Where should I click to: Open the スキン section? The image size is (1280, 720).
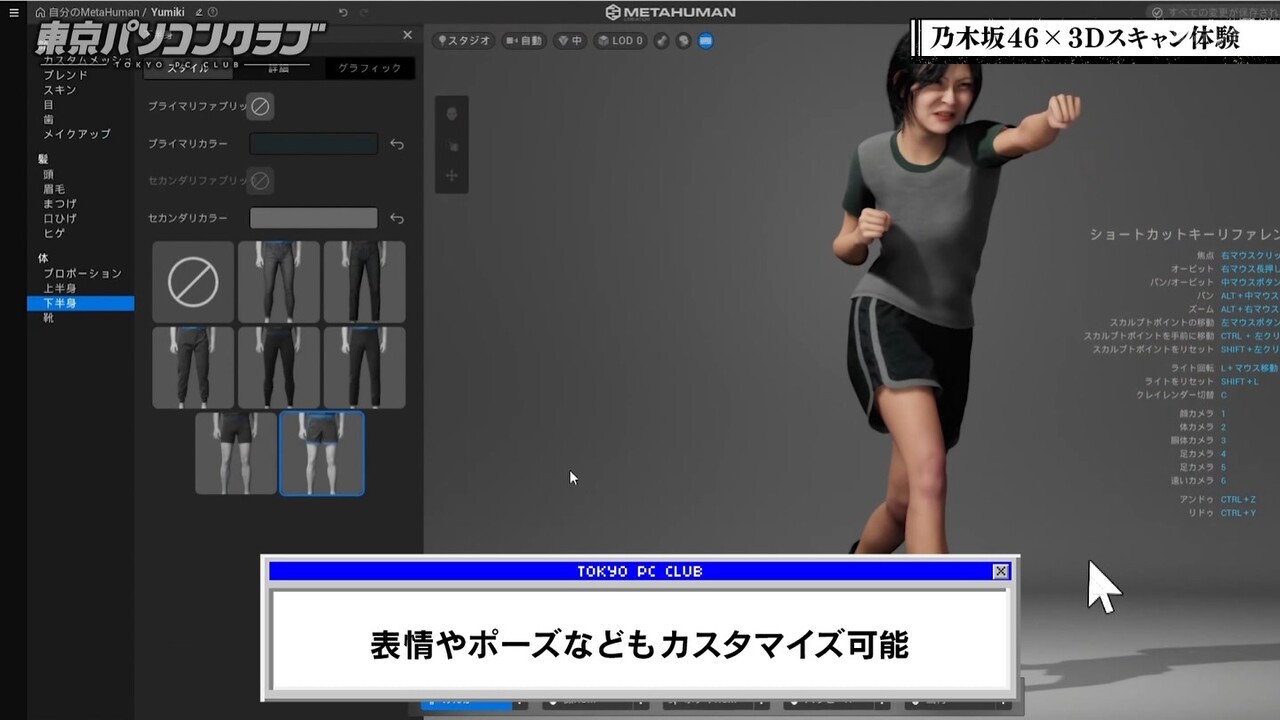pos(60,90)
